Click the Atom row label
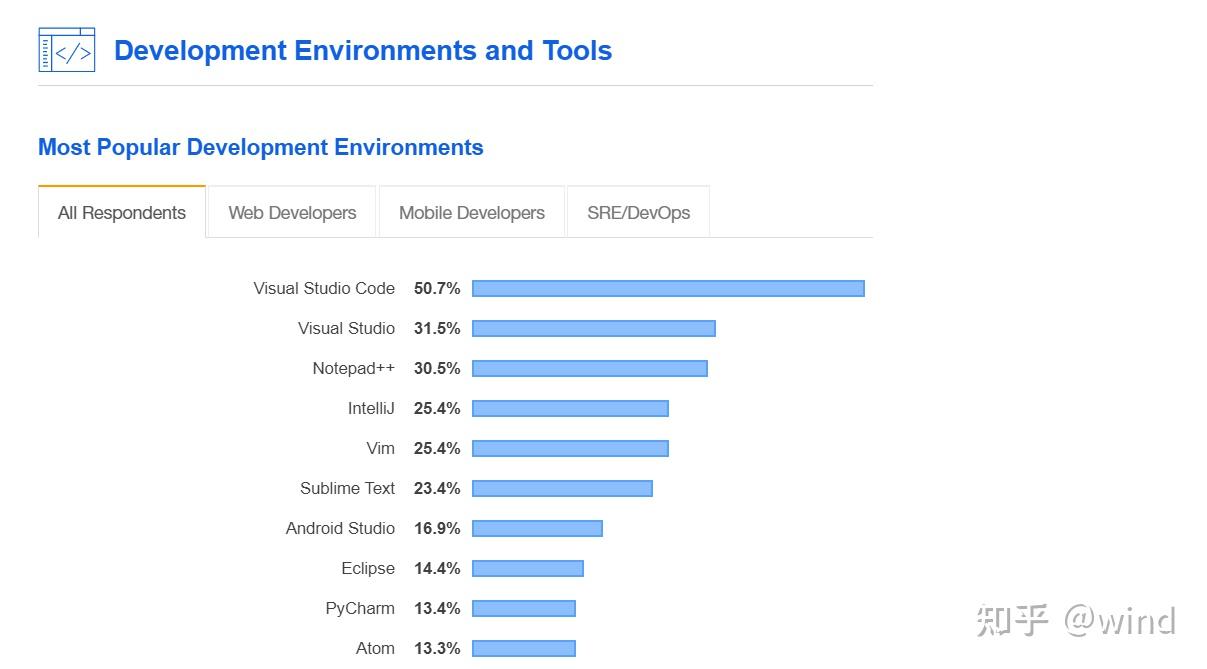The image size is (1207, 669). 375,648
